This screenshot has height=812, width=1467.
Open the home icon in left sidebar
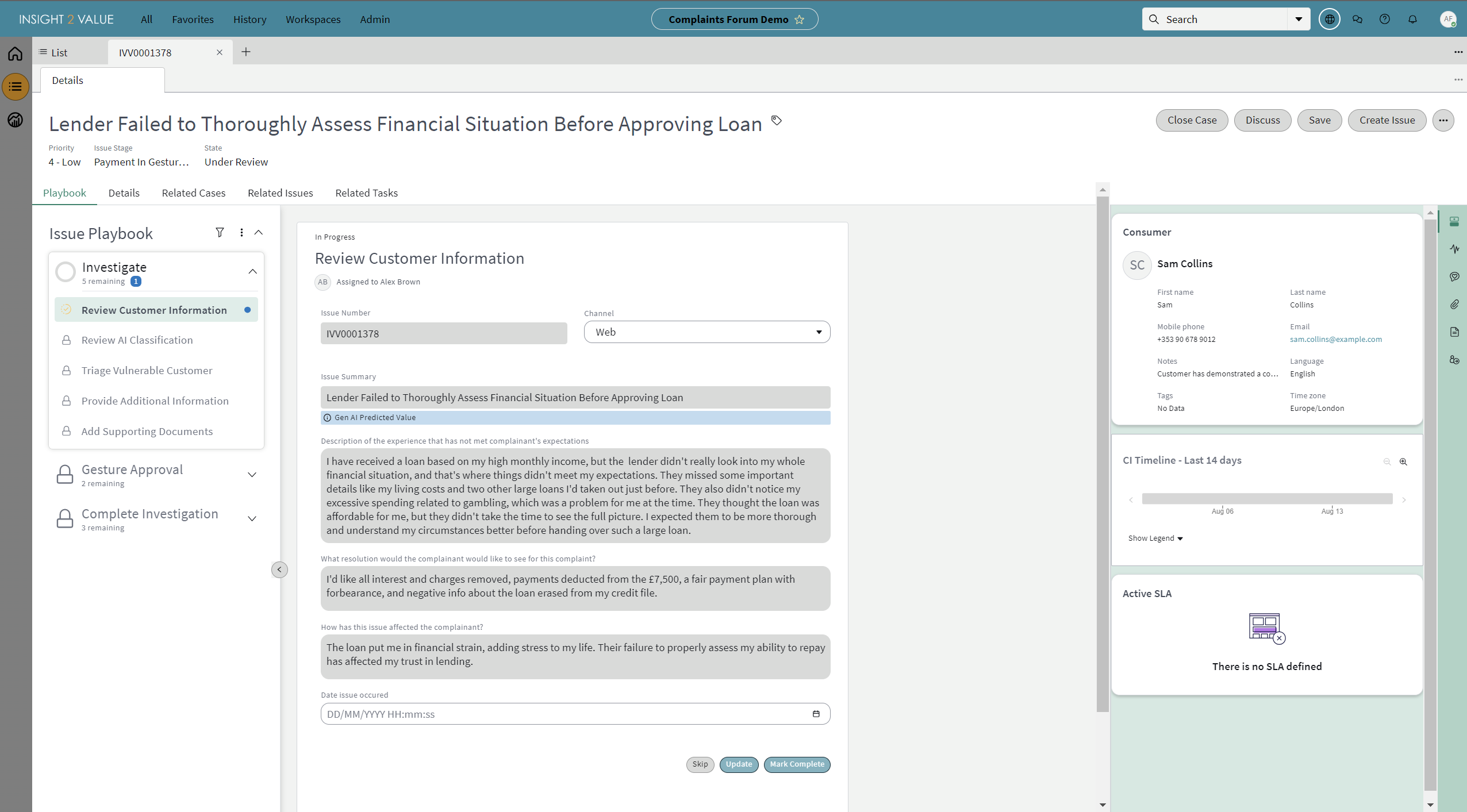(x=16, y=53)
